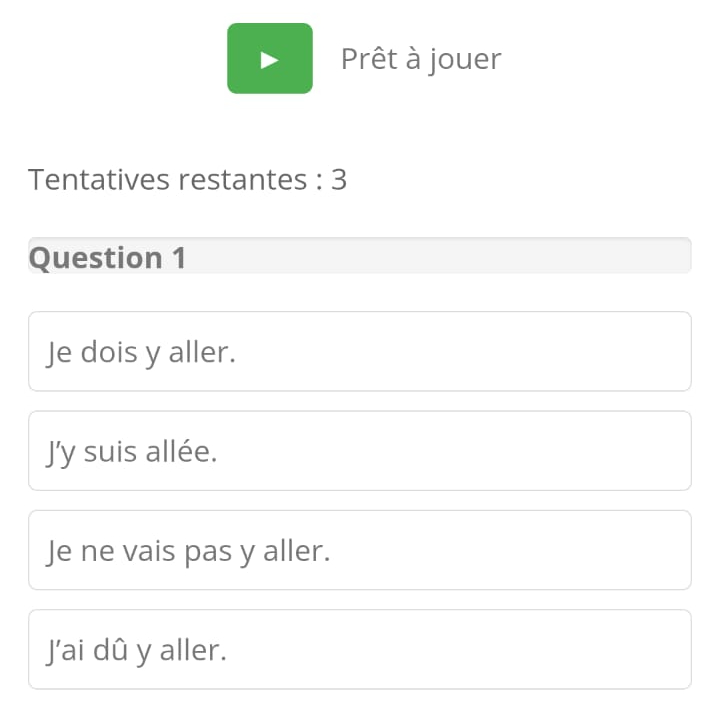
Task: Tap the last answer box in the list
Action: coord(359,650)
